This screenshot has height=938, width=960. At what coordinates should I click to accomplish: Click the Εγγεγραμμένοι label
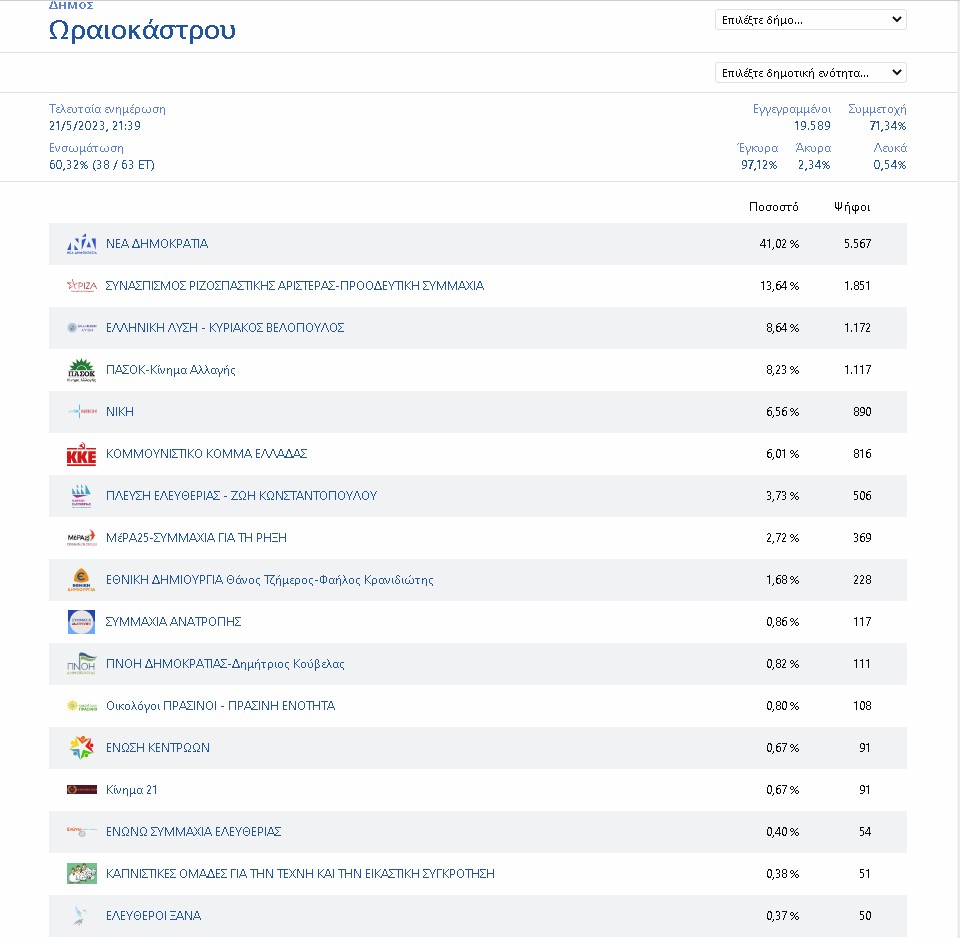[792, 109]
